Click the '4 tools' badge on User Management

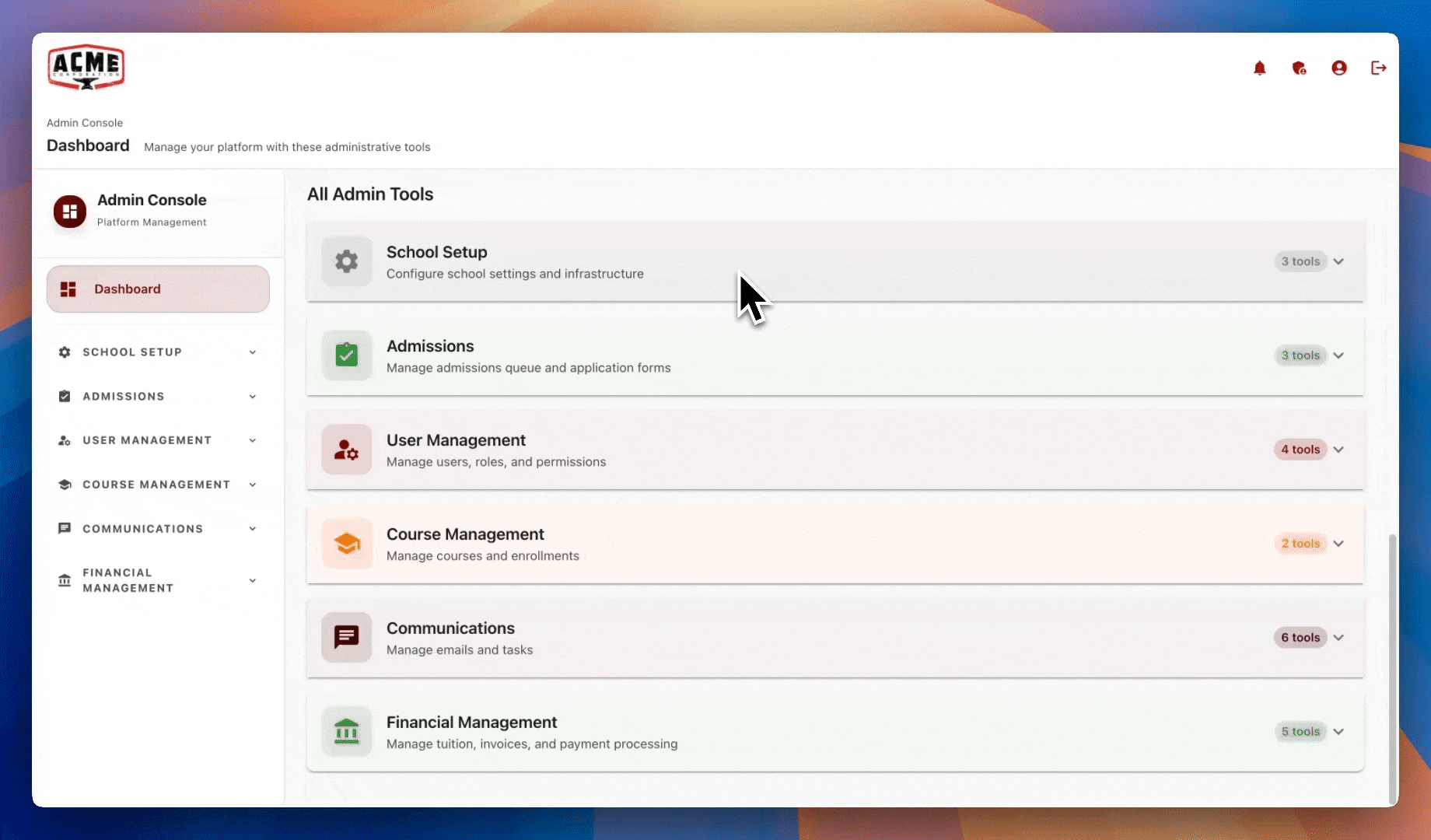(1300, 450)
